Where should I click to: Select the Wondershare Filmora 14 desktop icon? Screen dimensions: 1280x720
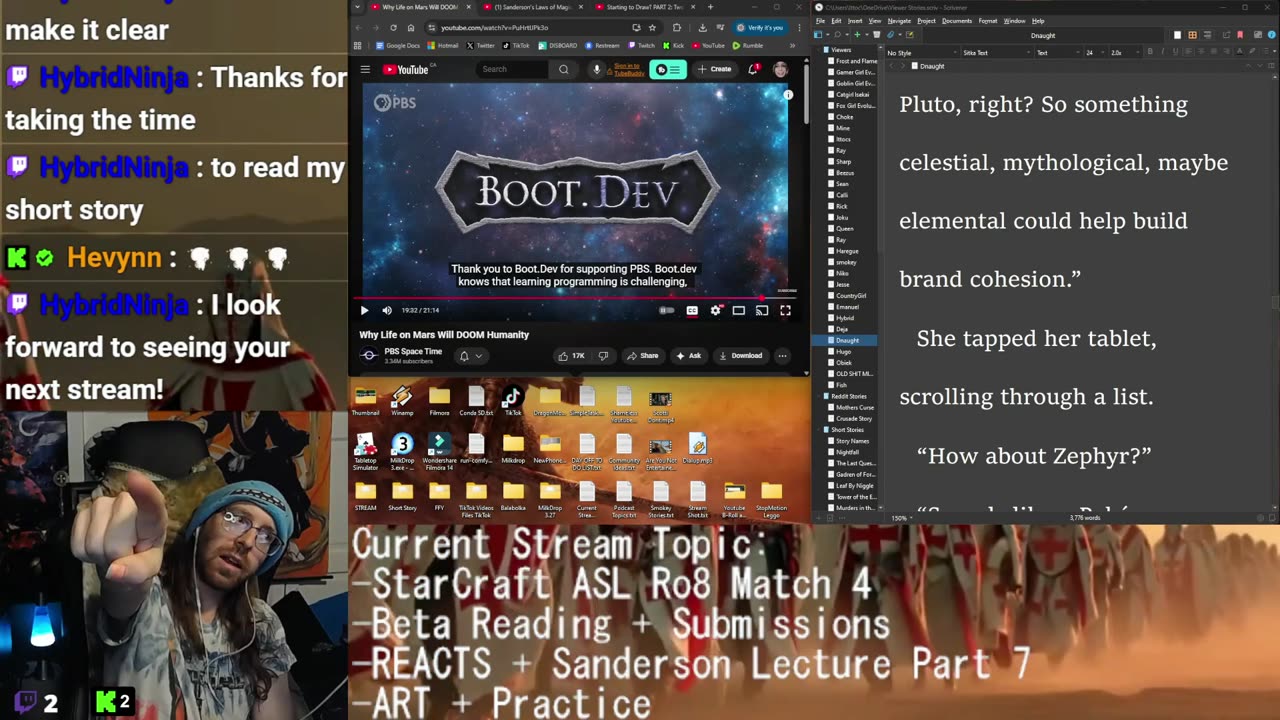coord(439,452)
